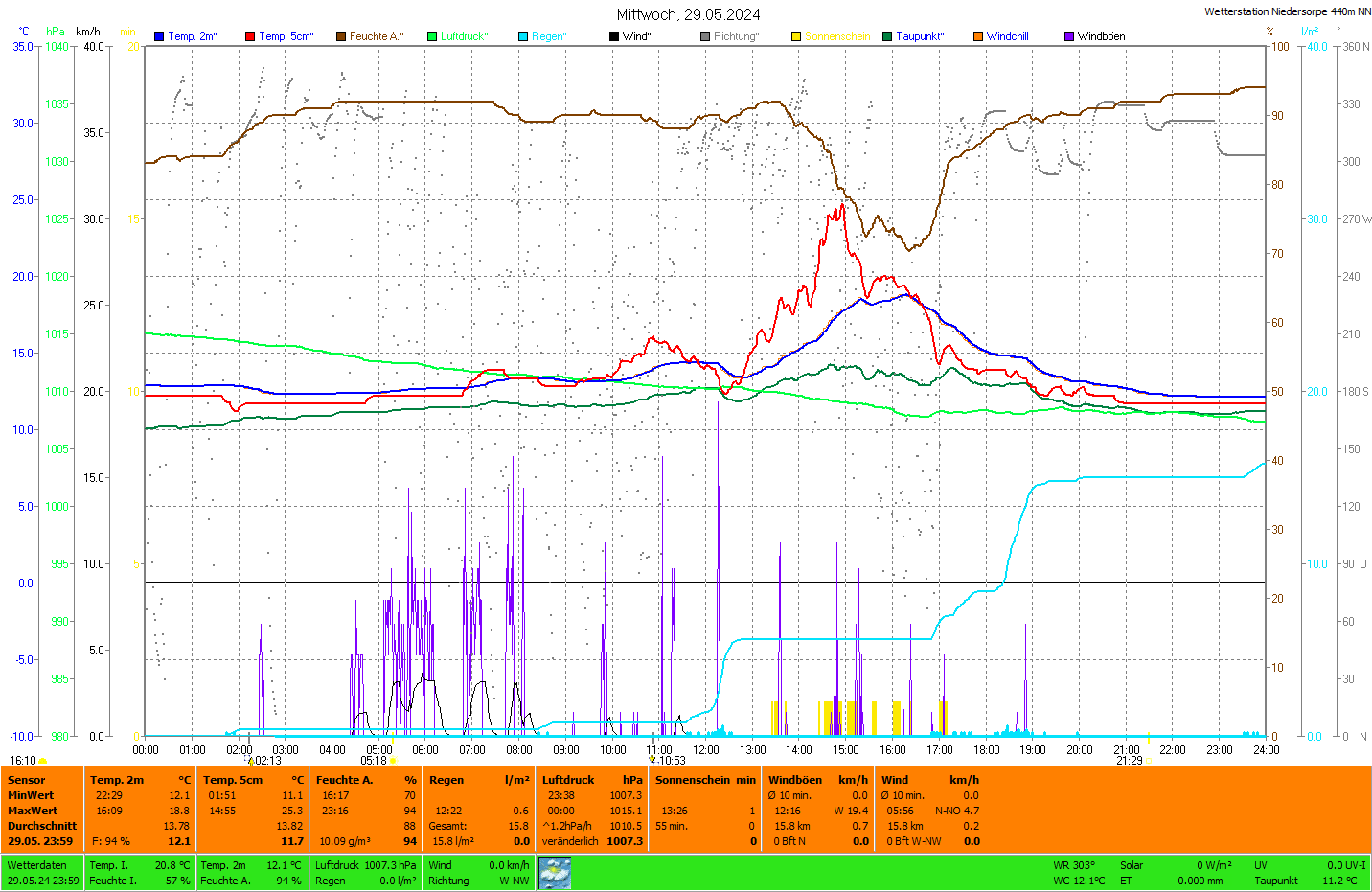Click the green Luftdruck legend square
This screenshot has width=1372, height=892.
click(x=432, y=36)
